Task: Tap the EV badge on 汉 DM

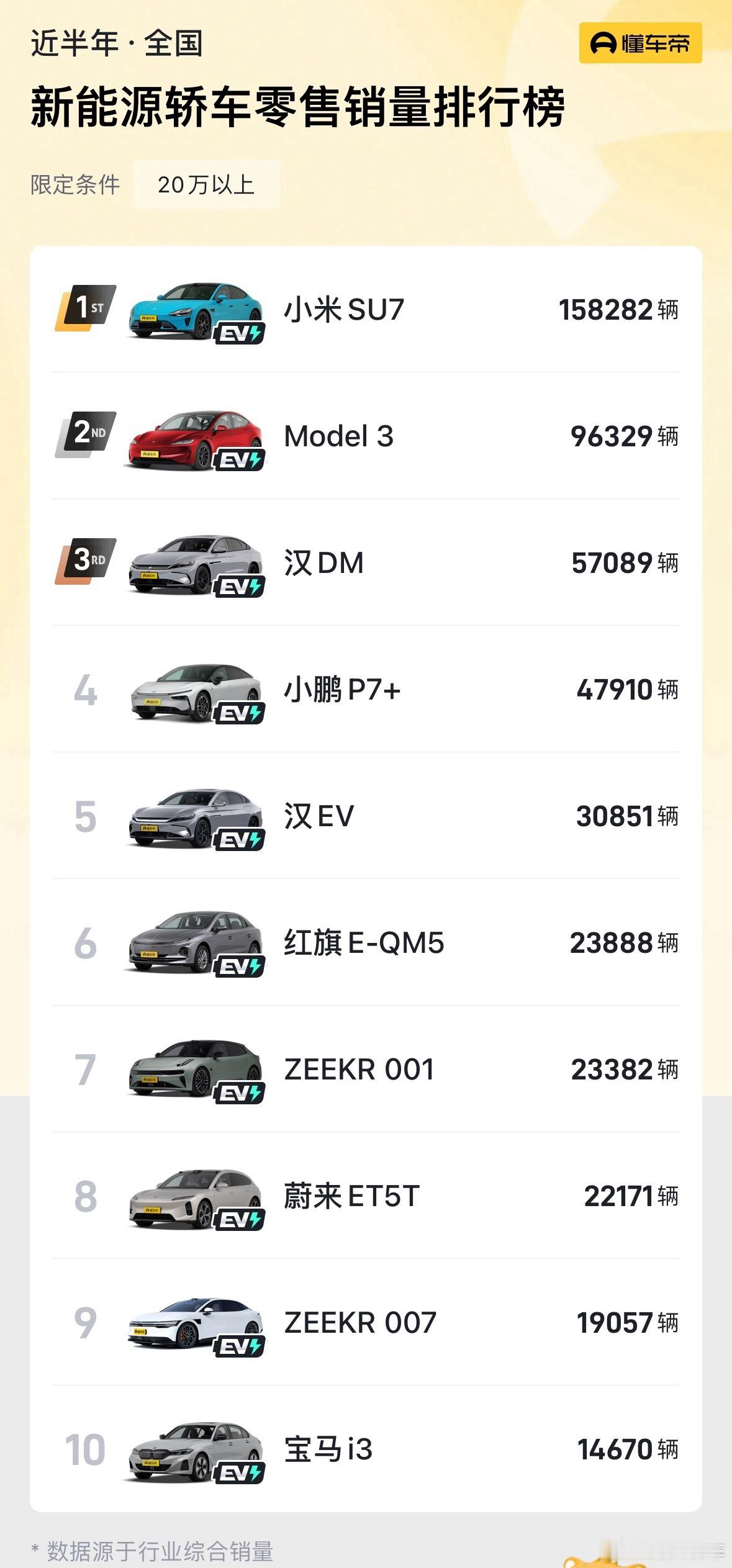Action: click(240, 587)
